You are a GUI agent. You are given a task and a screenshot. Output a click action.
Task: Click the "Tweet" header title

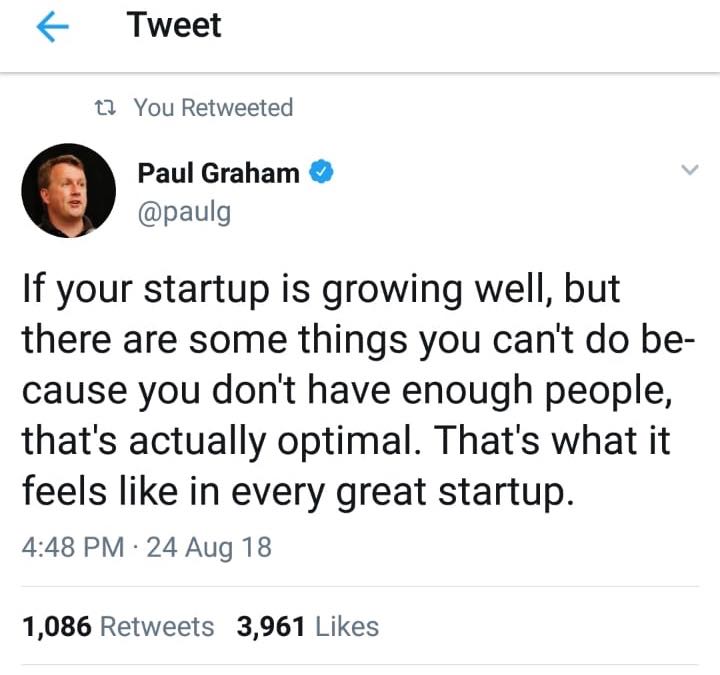tap(174, 26)
